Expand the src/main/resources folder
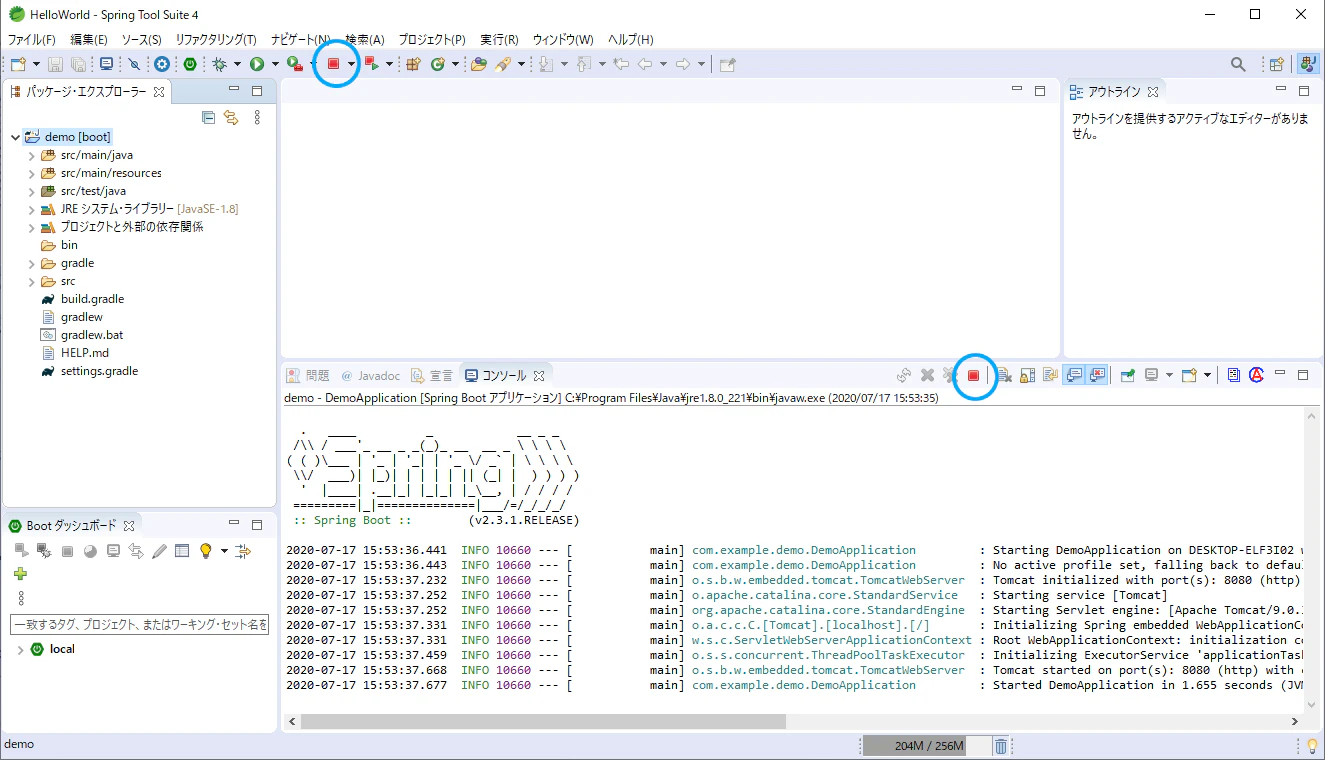Screen dimensions: 1325x760 tap(32, 174)
